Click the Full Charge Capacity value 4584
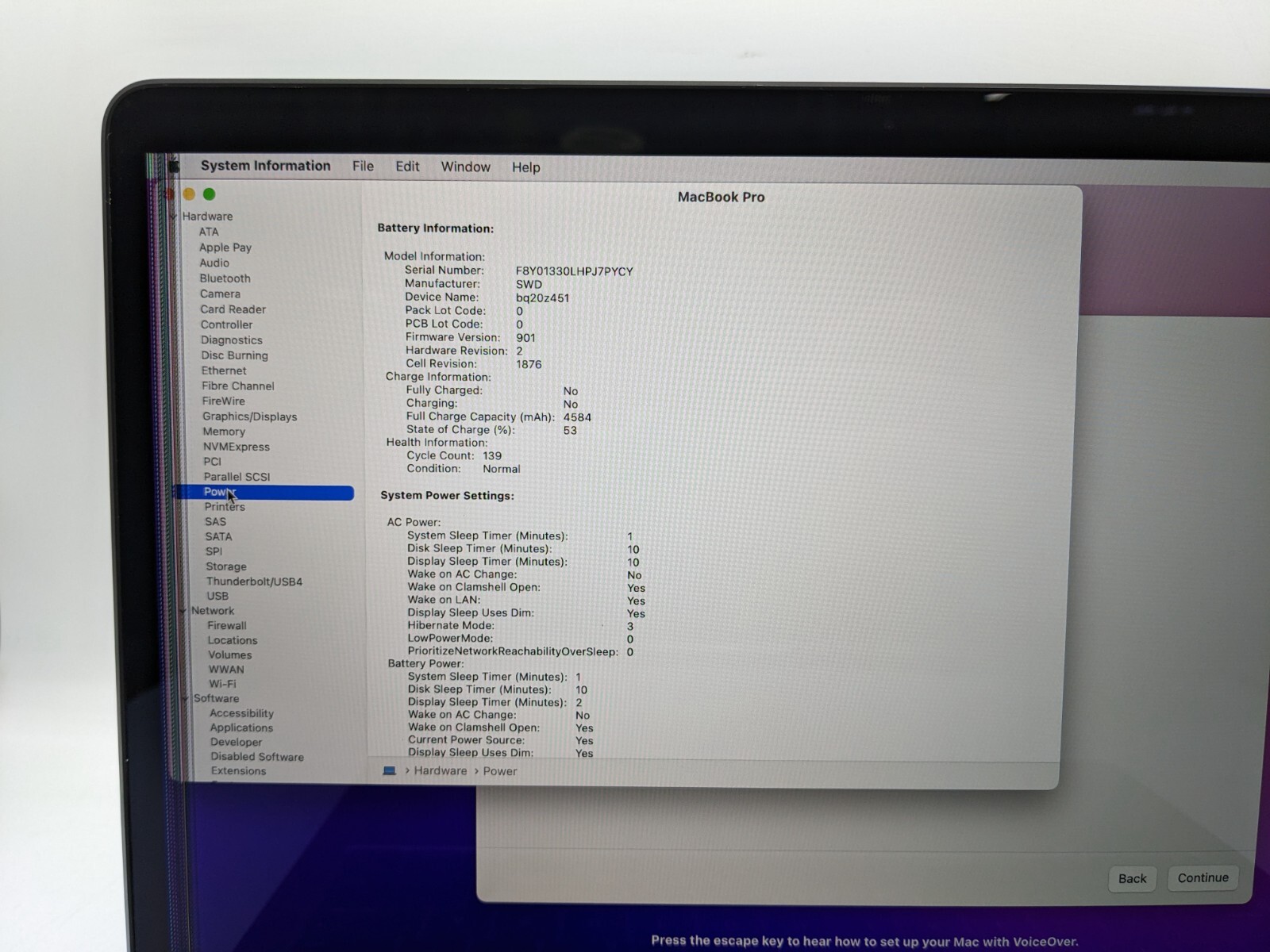The width and height of the screenshot is (1270, 952). coord(577,417)
